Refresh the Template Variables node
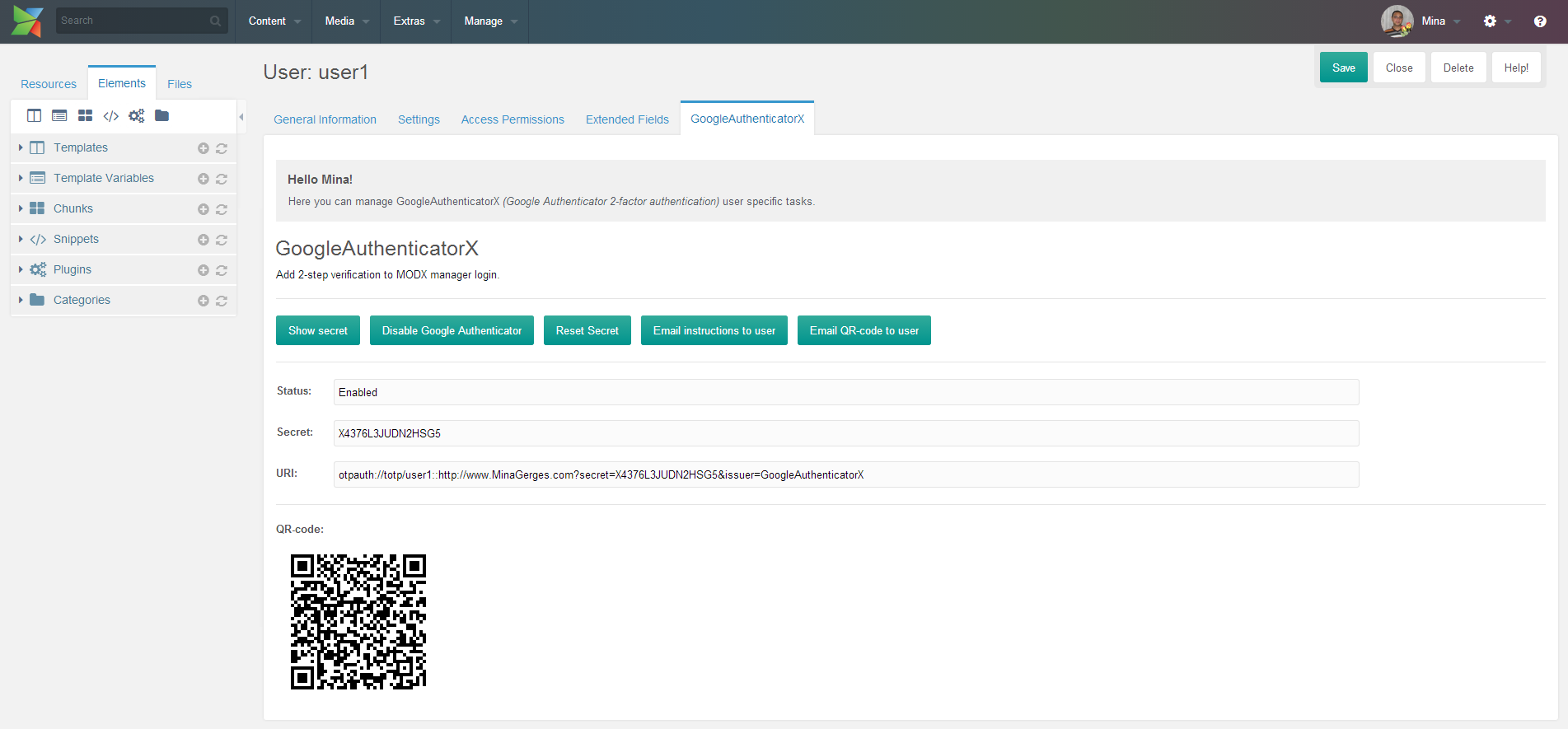The image size is (1568, 729). point(222,179)
